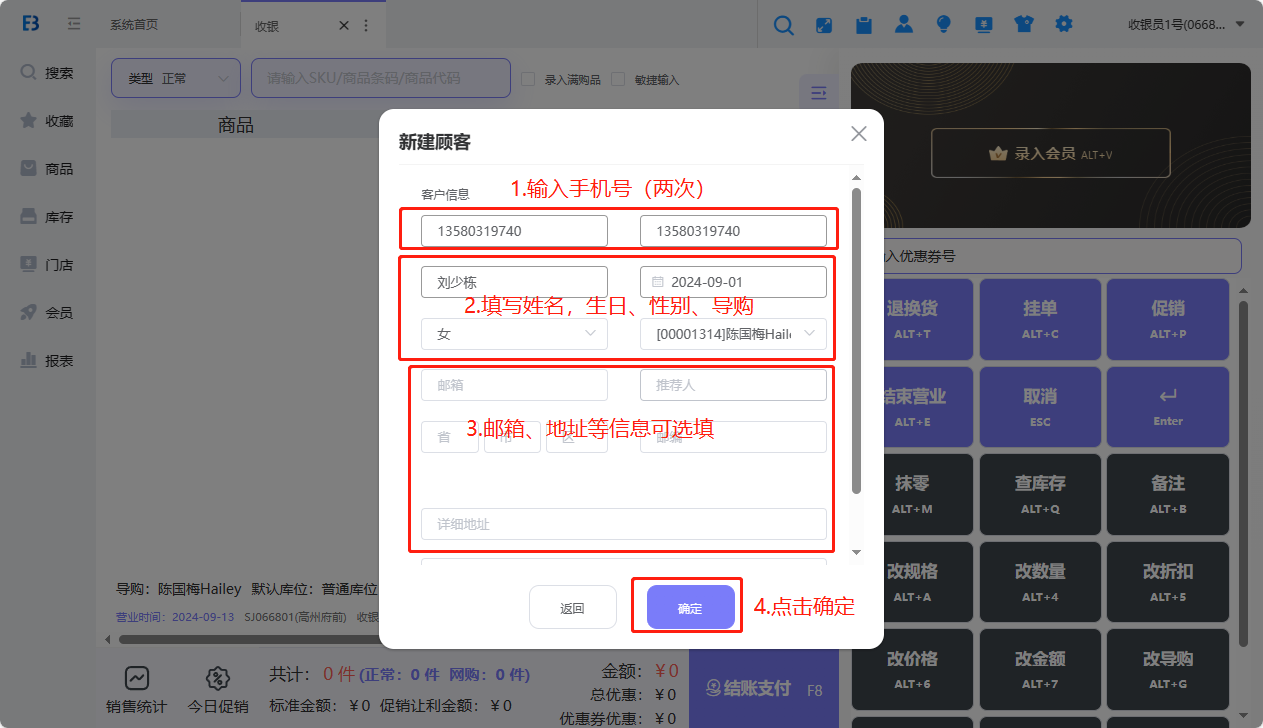
Task: Open the 省 province dropdown
Action: [x=450, y=437]
